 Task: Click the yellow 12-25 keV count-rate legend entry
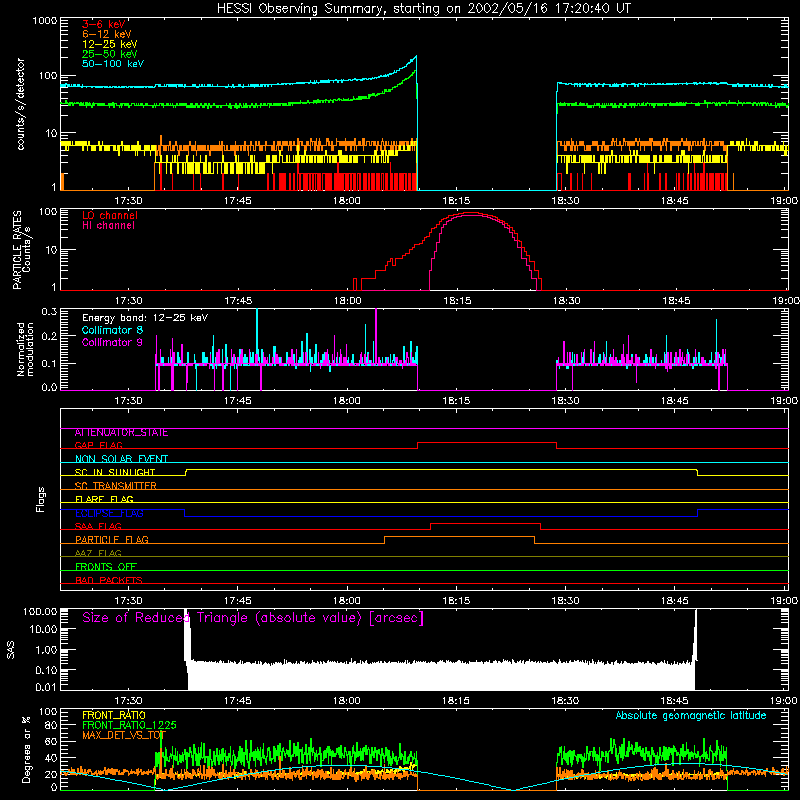110,44
